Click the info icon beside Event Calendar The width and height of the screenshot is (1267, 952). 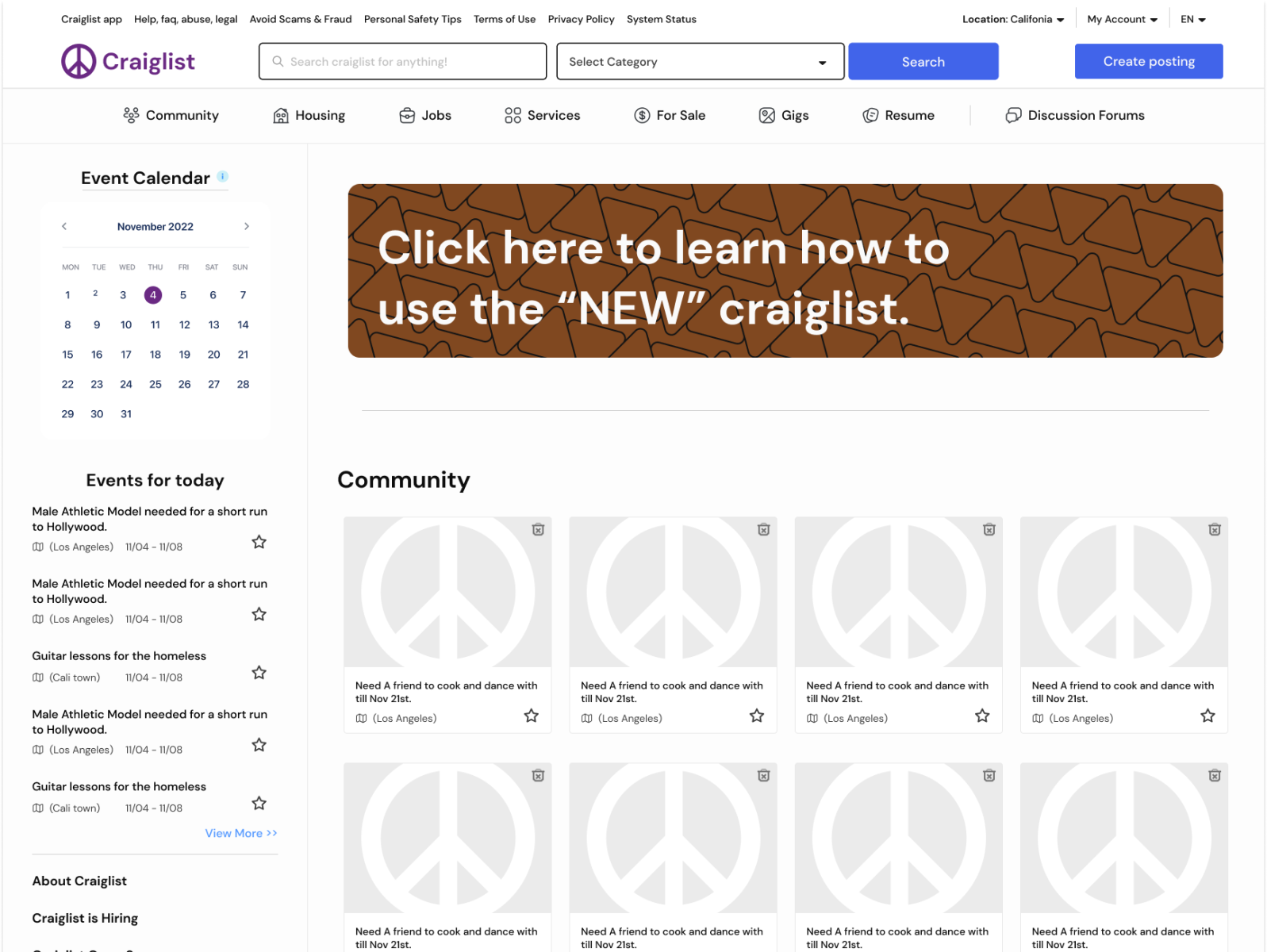(223, 176)
